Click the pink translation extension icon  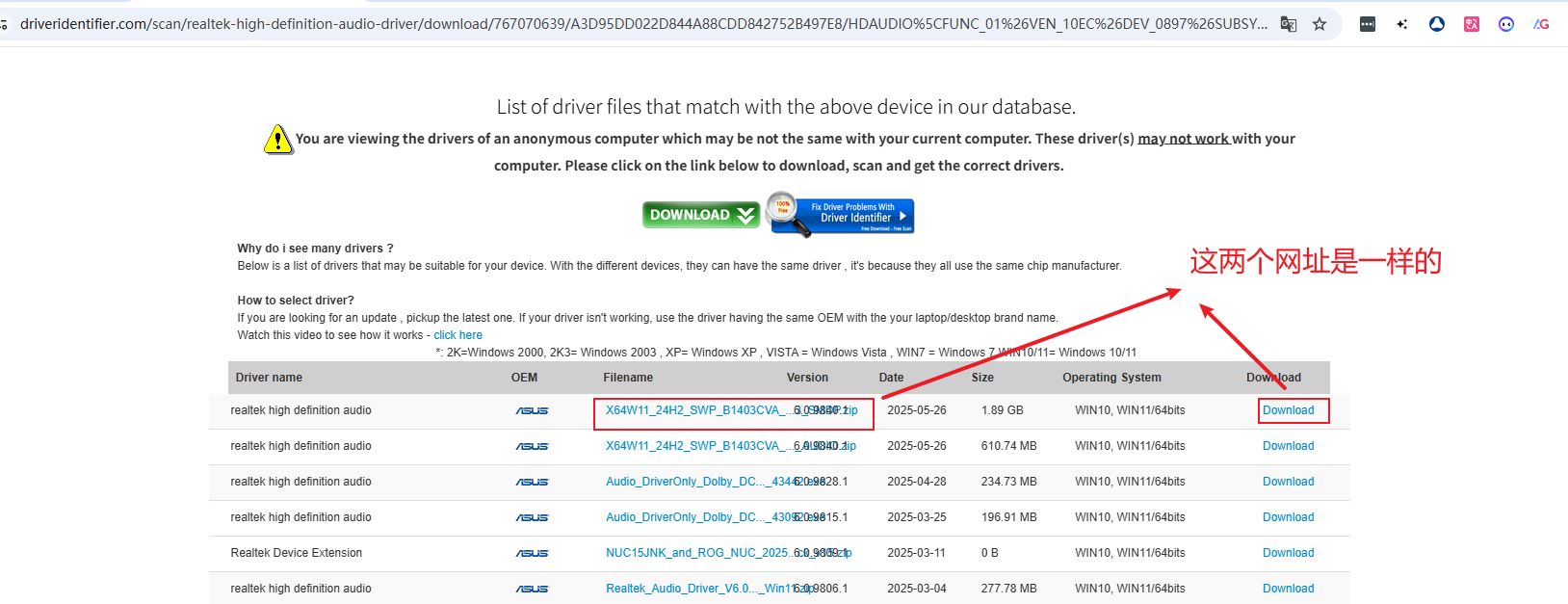click(1472, 24)
